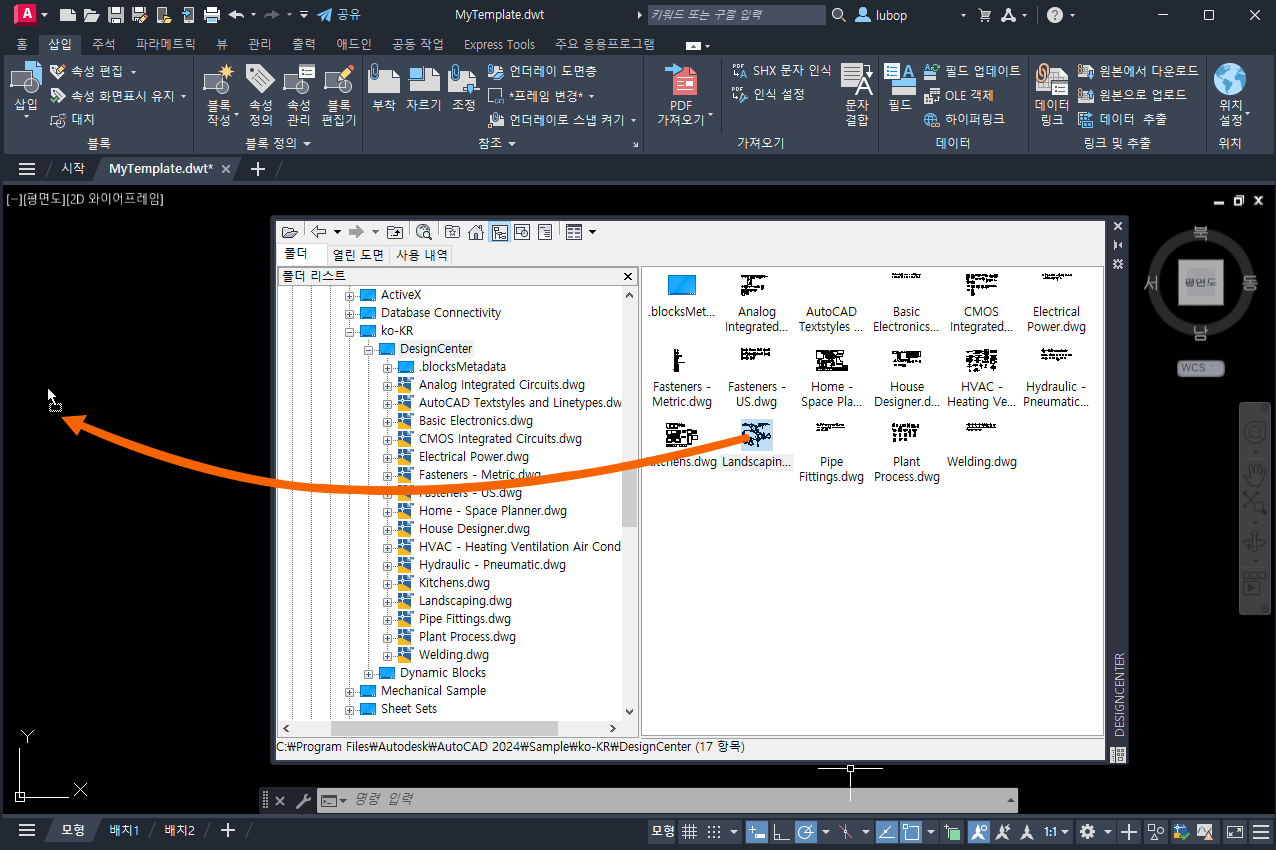Toggle the DesignCenter Preview pane button
Viewport: 1276px width, 850px height.
click(522, 231)
